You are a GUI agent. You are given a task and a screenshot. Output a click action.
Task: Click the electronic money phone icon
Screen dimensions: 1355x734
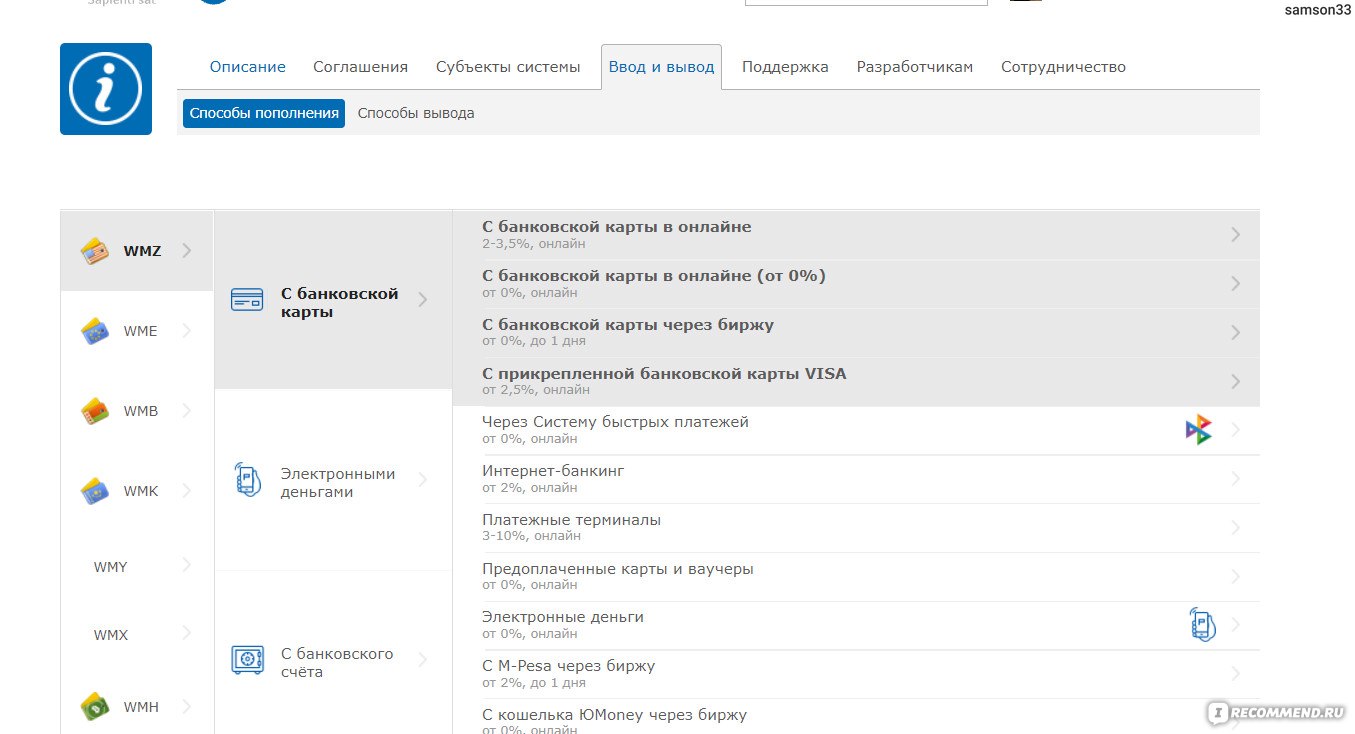[x=247, y=480]
